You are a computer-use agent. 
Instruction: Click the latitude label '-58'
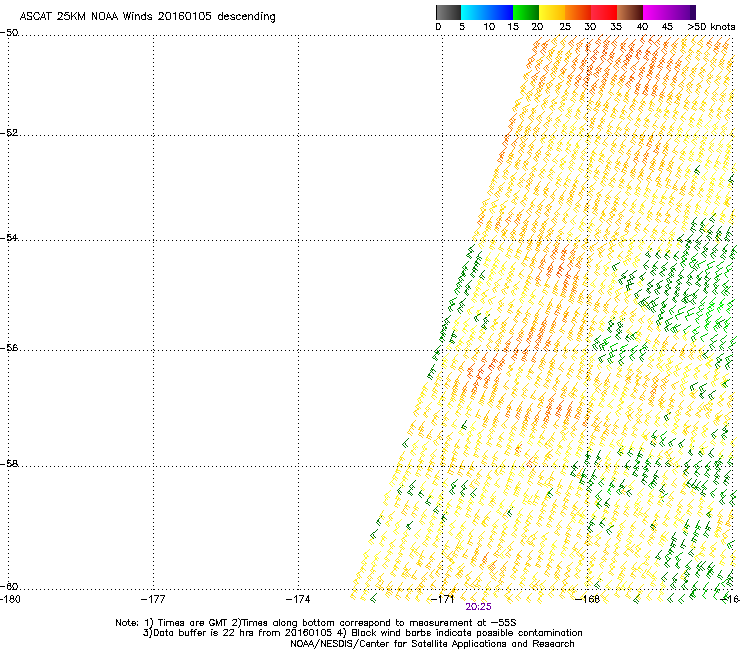coord(9,464)
